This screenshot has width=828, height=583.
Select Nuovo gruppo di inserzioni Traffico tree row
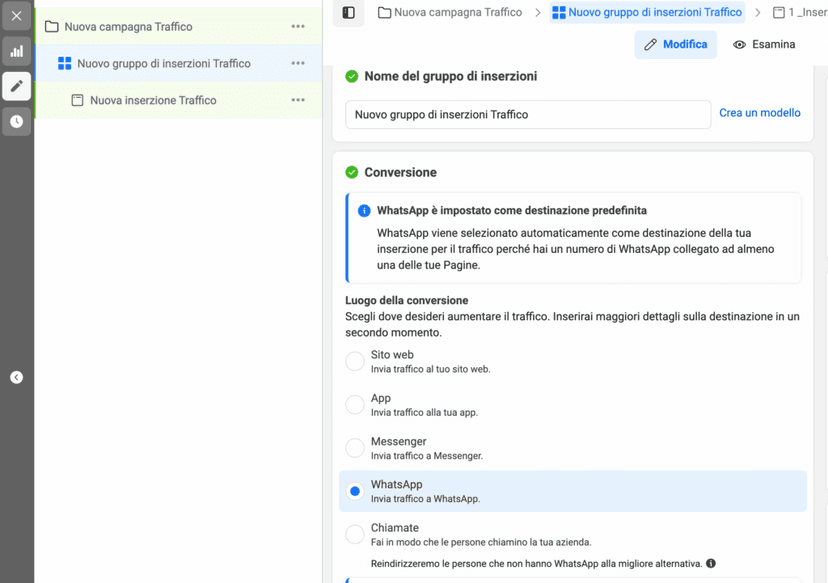178,63
